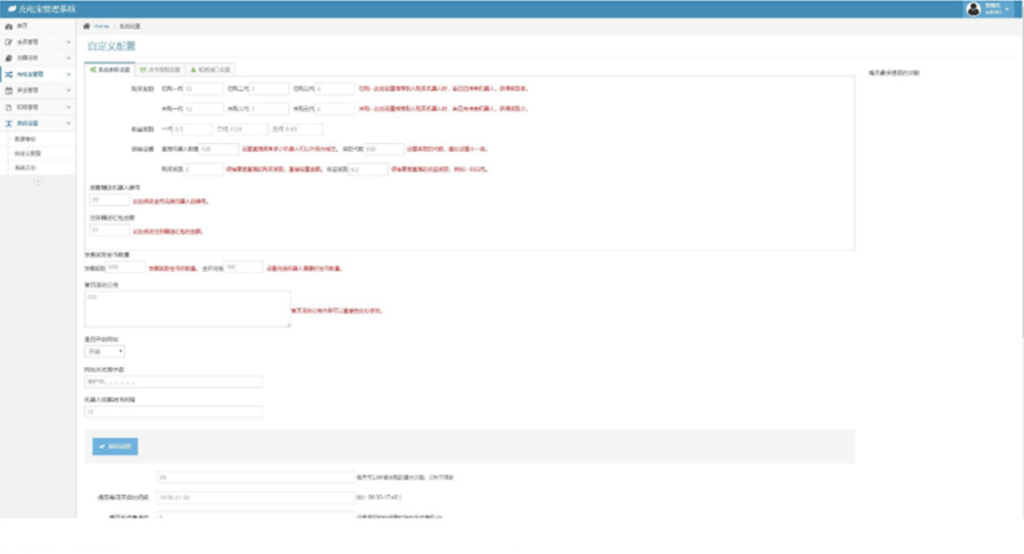Switch to the third settings tab
1024x554 pixels.
210,70
